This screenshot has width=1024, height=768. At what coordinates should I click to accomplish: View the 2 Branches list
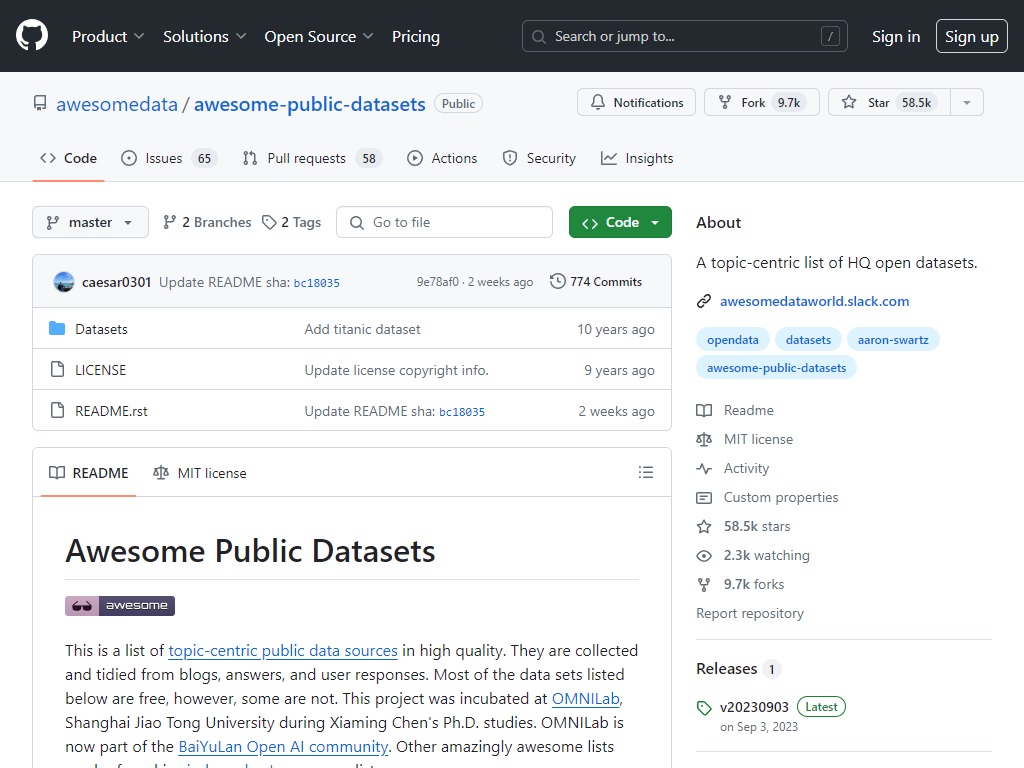click(207, 222)
